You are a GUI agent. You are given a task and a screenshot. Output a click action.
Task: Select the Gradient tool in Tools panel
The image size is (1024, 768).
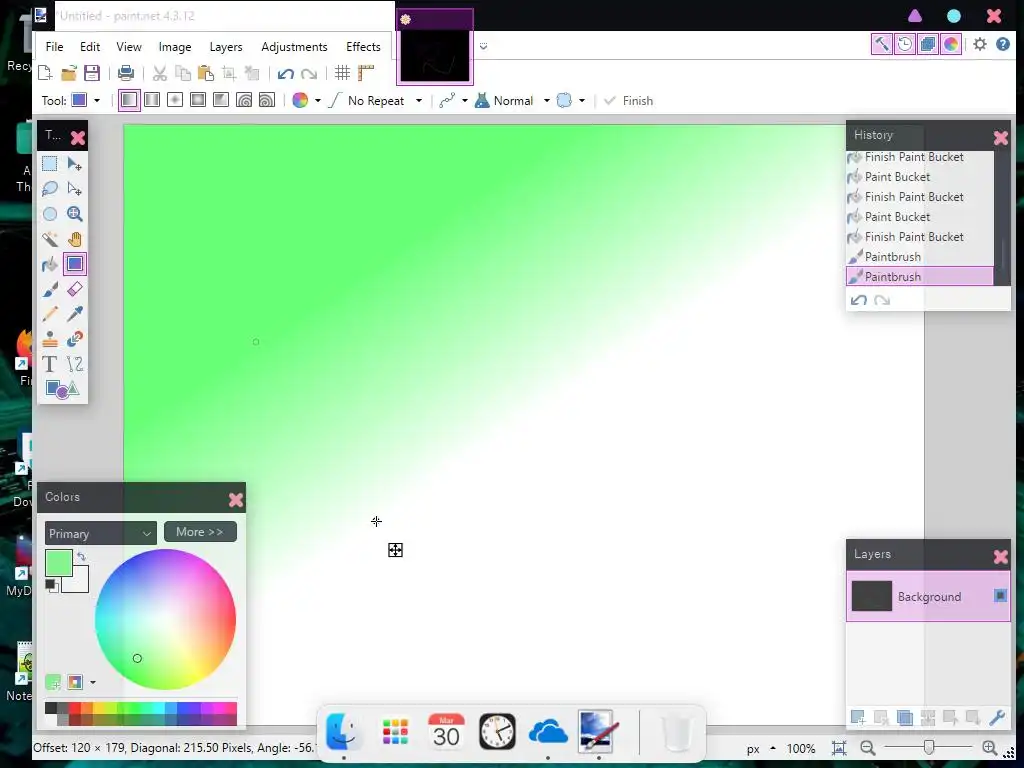coord(74,264)
